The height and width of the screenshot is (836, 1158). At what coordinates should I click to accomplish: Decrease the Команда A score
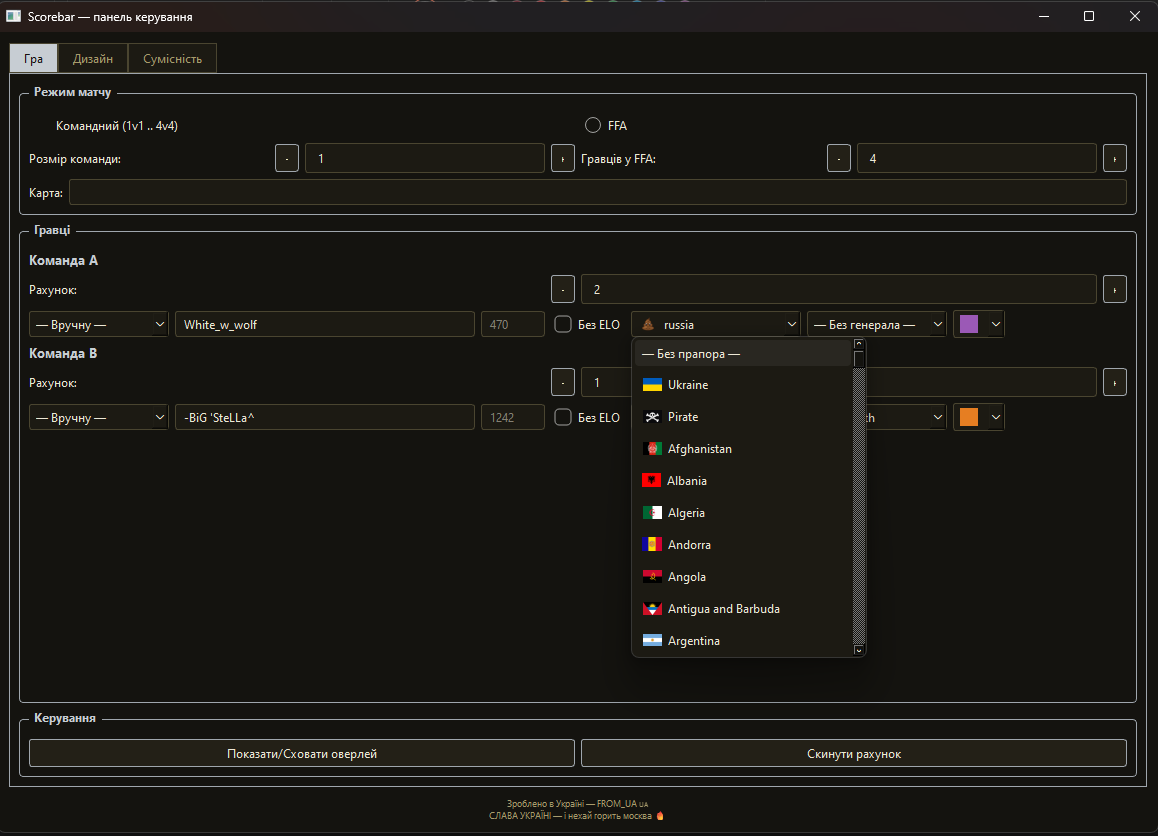point(563,289)
